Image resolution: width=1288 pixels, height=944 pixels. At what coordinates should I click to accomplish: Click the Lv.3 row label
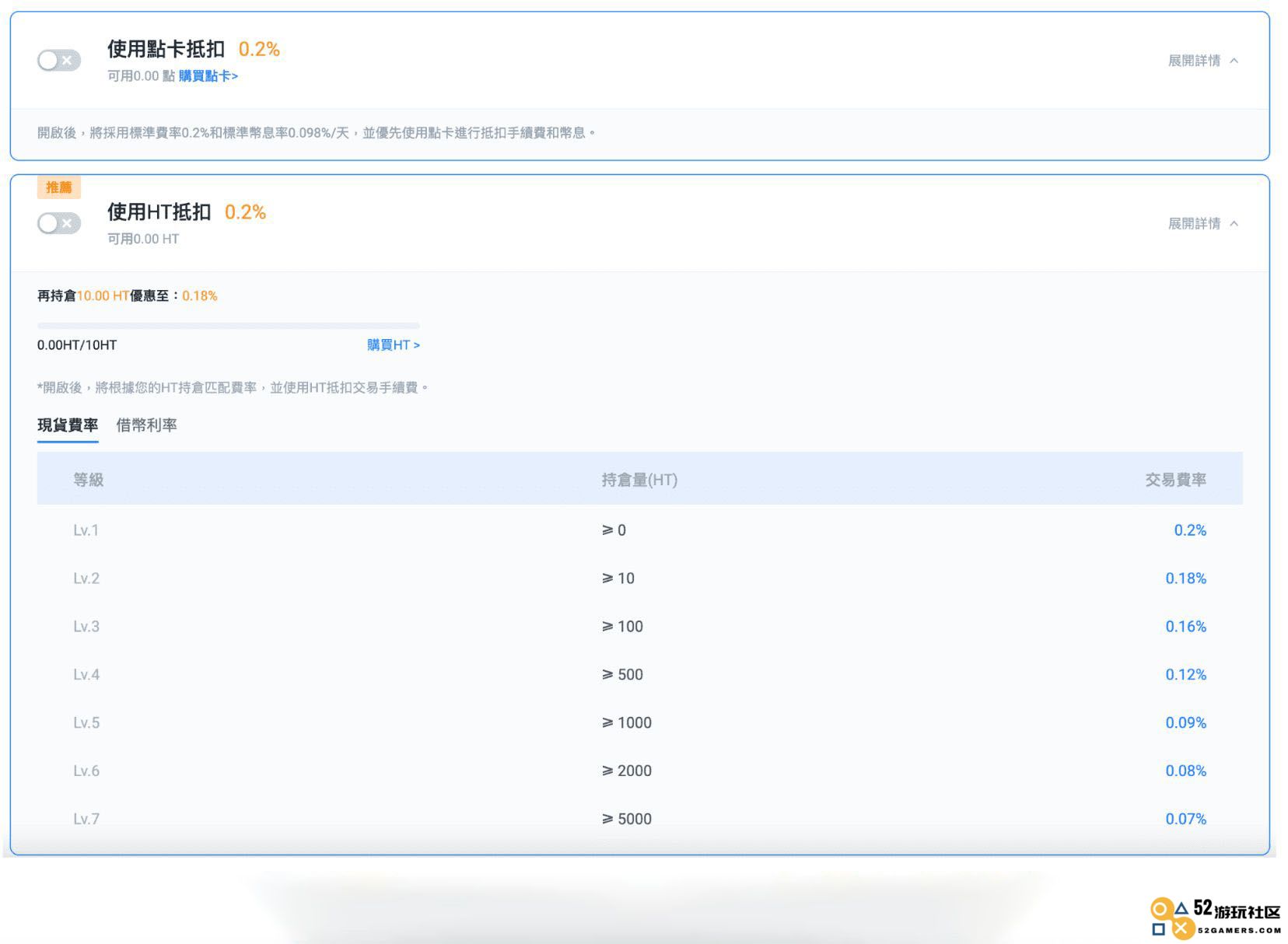(x=86, y=627)
